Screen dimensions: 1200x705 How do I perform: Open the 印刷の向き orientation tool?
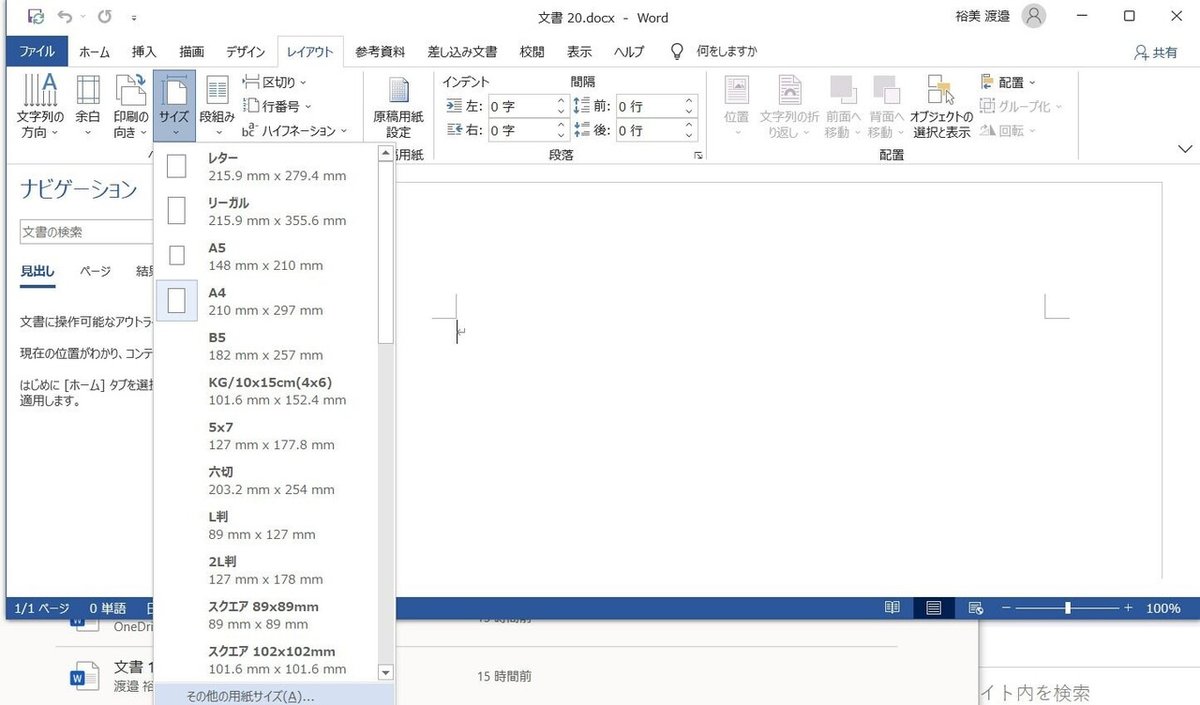click(130, 106)
